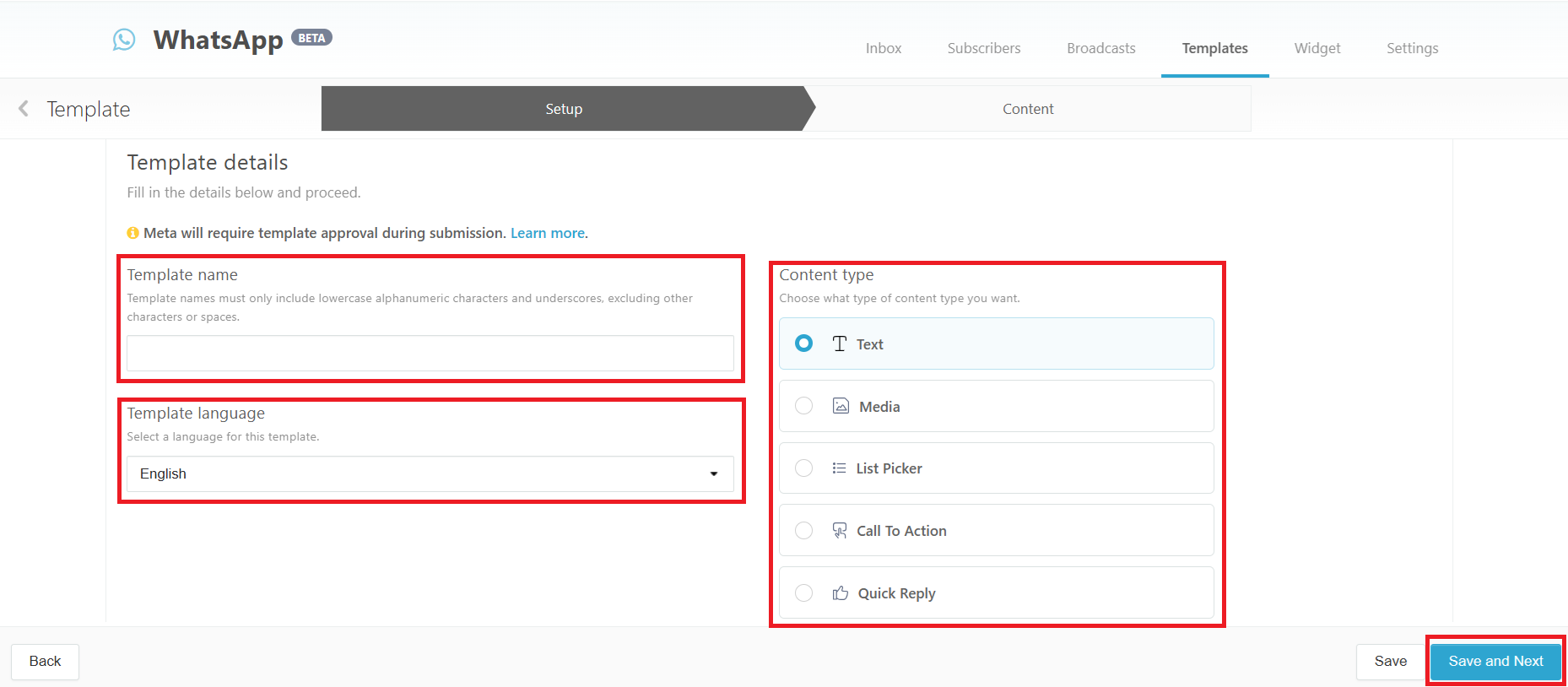Click the BETA badge next to WhatsApp

311,38
